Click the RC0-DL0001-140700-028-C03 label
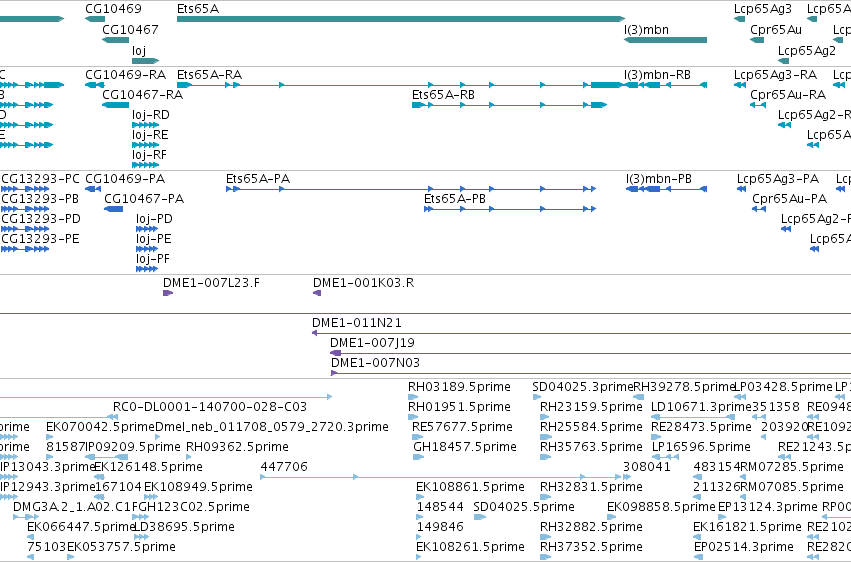 coord(210,407)
